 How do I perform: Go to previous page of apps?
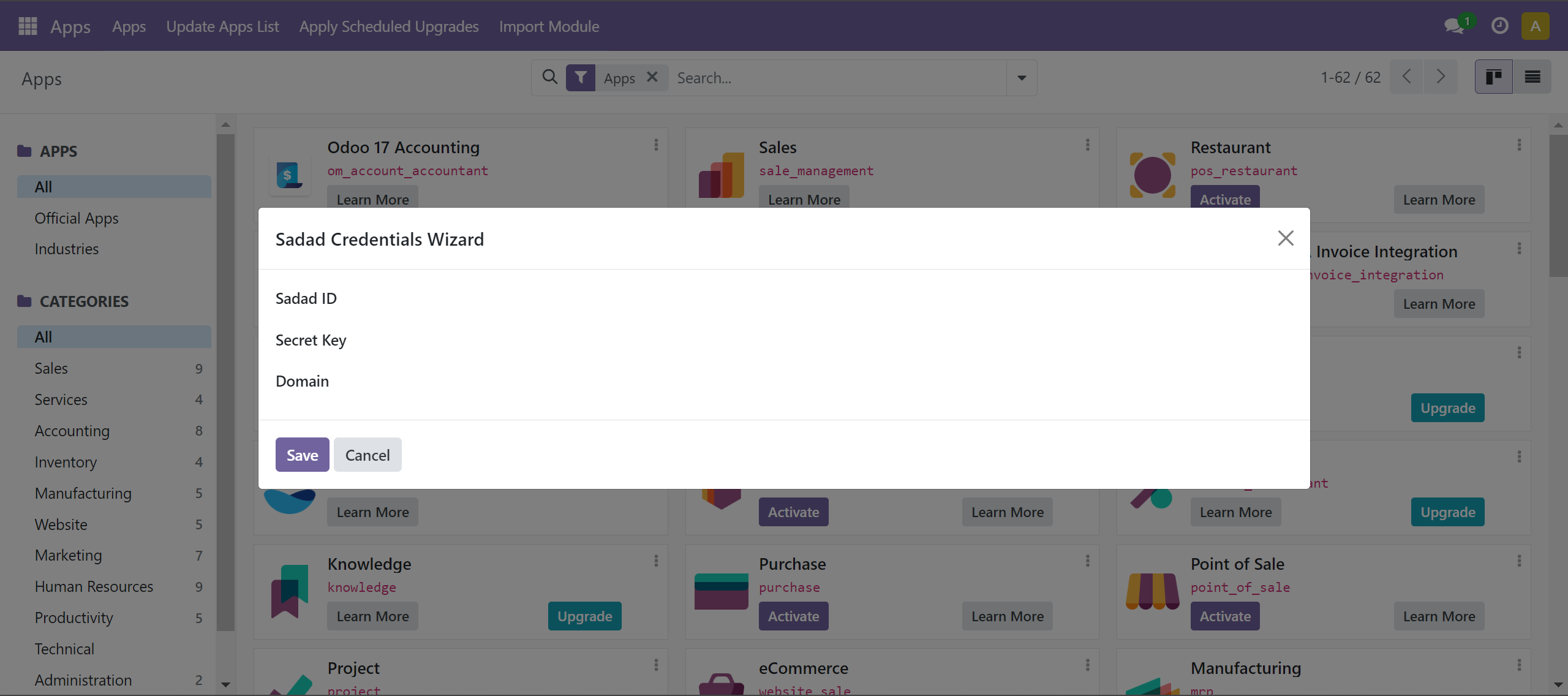click(x=1407, y=77)
